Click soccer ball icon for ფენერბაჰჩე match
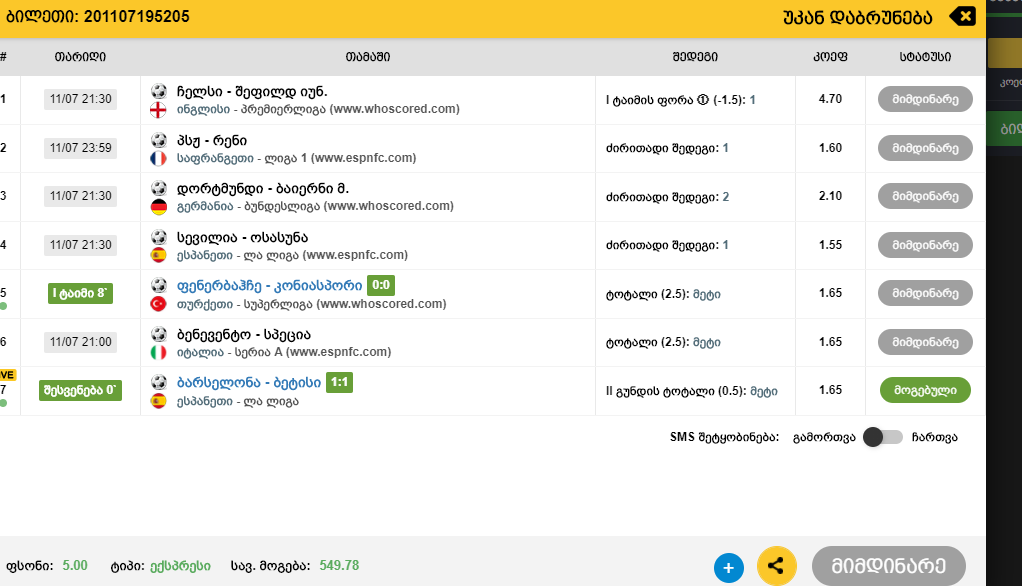This screenshot has height=586, width=1022. pos(158,286)
